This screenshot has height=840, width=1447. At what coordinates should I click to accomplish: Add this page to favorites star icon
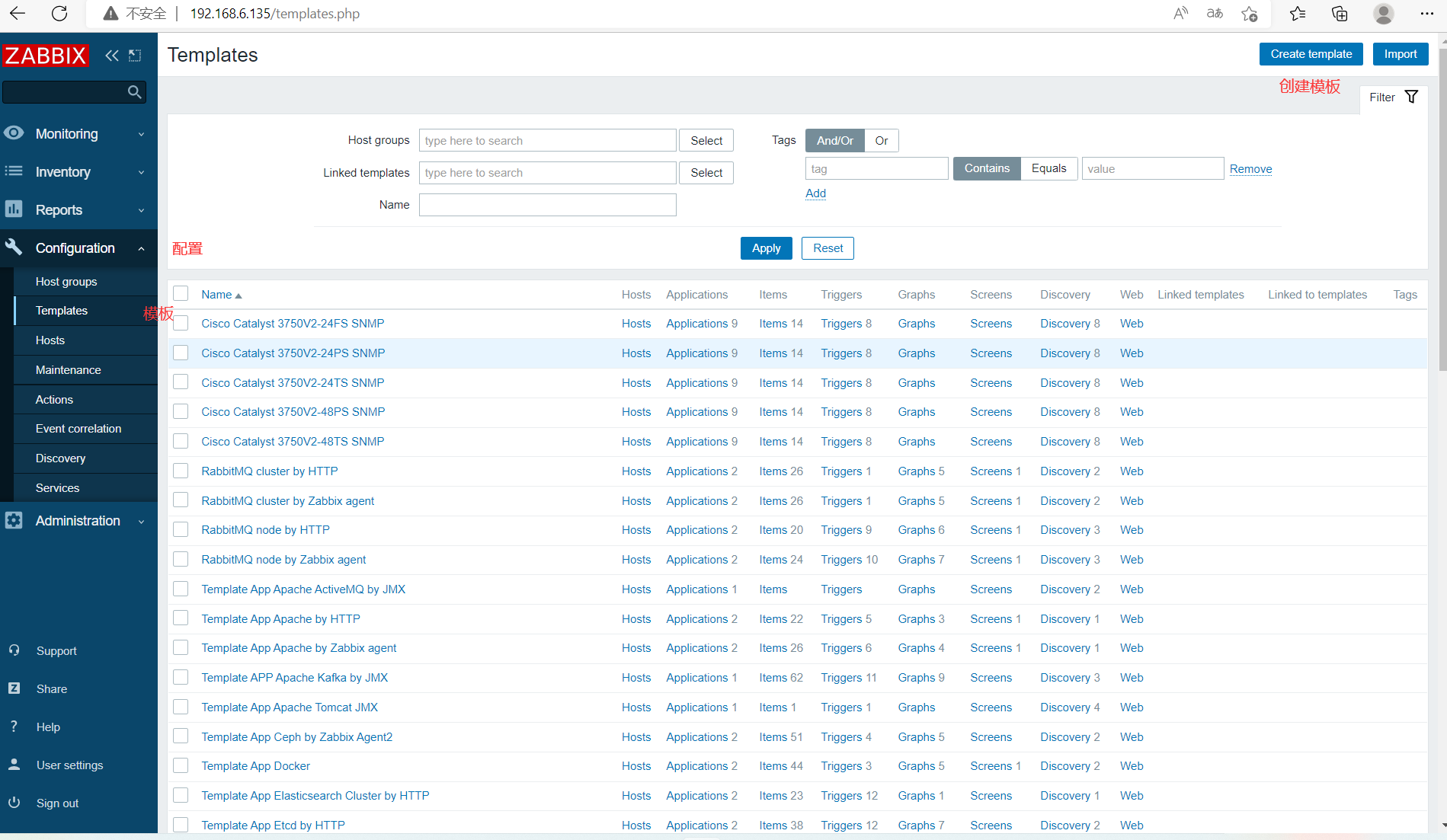(1250, 13)
